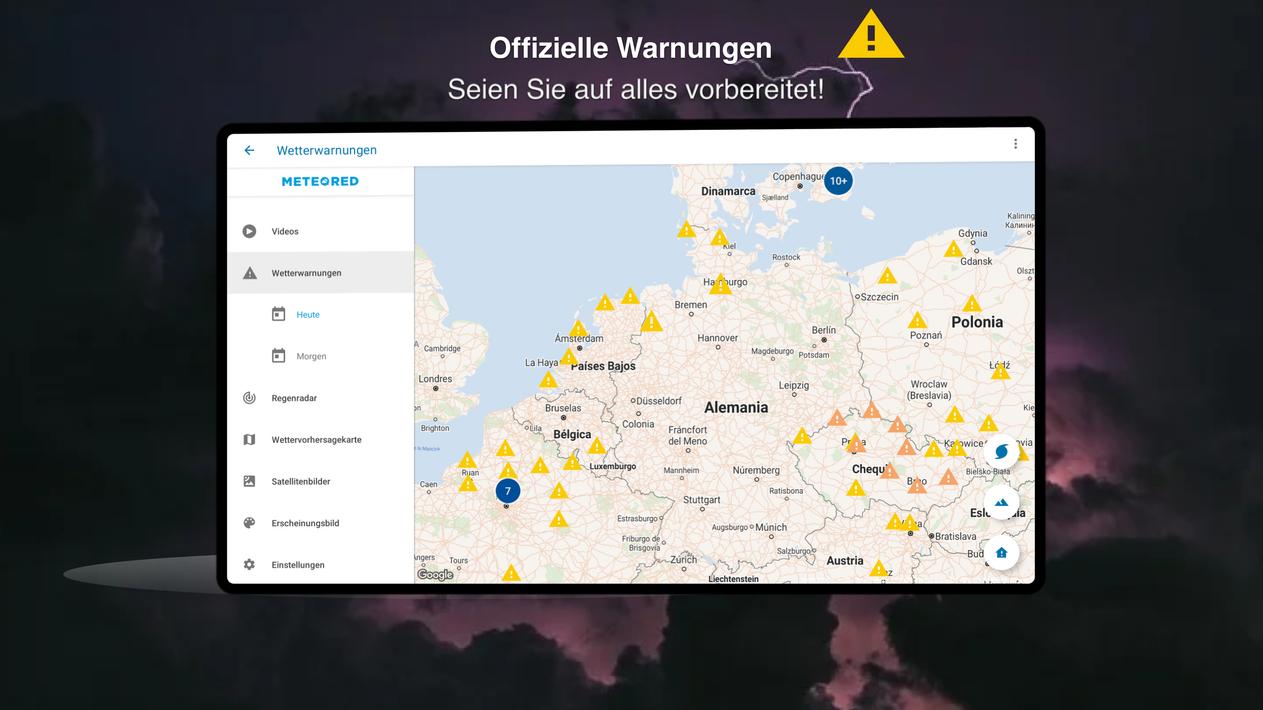The image size is (1263, 710).
Task: Tap the 7 warning cluster in France
Action: (x=508, y=491)
